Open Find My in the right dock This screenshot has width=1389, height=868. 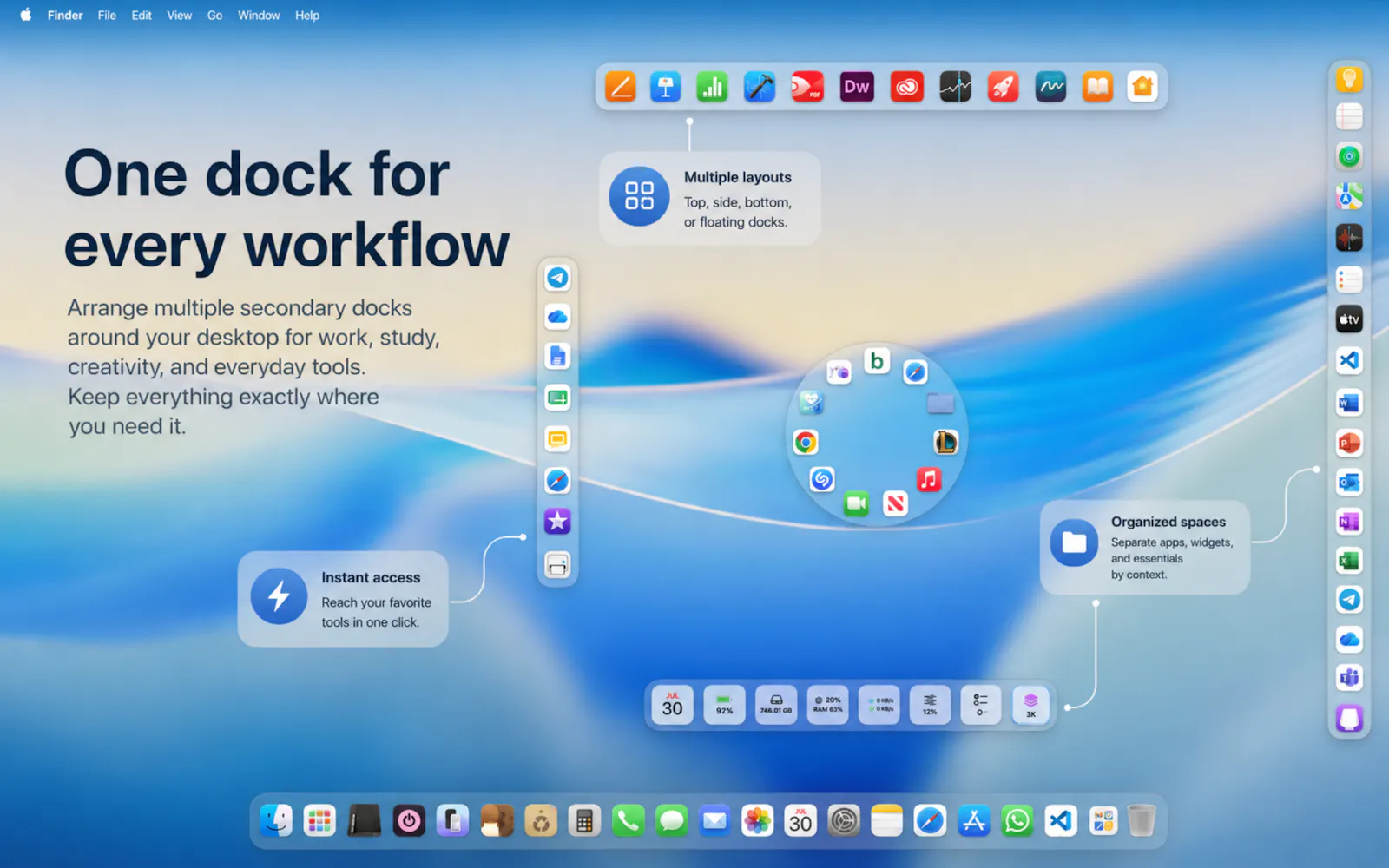pyautogui.click(x=1349, y=157)
